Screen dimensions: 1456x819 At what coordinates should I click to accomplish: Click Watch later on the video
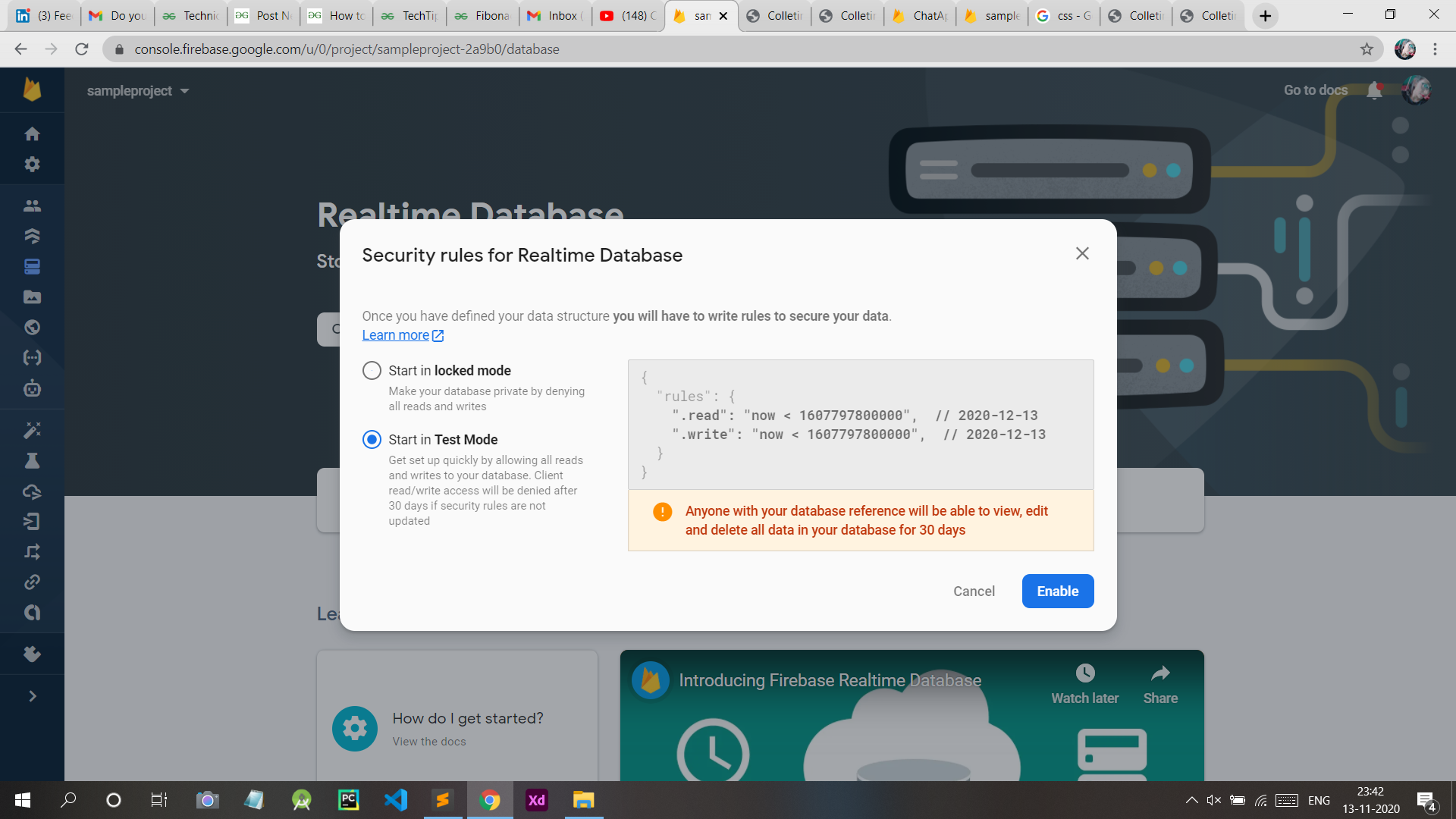1084,685
